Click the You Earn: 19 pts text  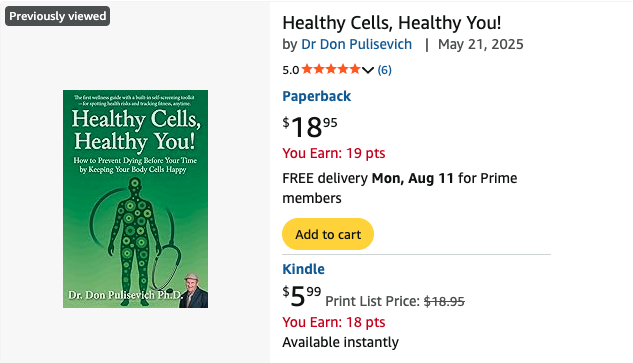(333, 153)
